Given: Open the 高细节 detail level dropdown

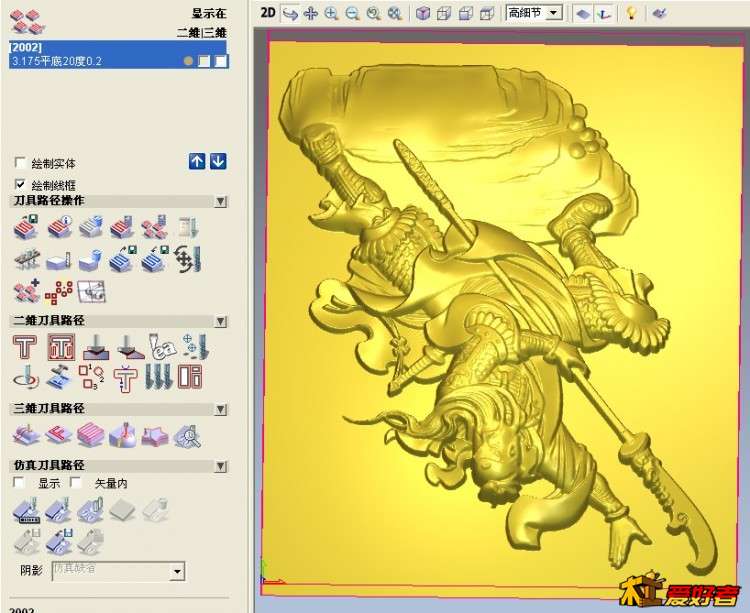Looking at the screenshot, I should (554, 13).
